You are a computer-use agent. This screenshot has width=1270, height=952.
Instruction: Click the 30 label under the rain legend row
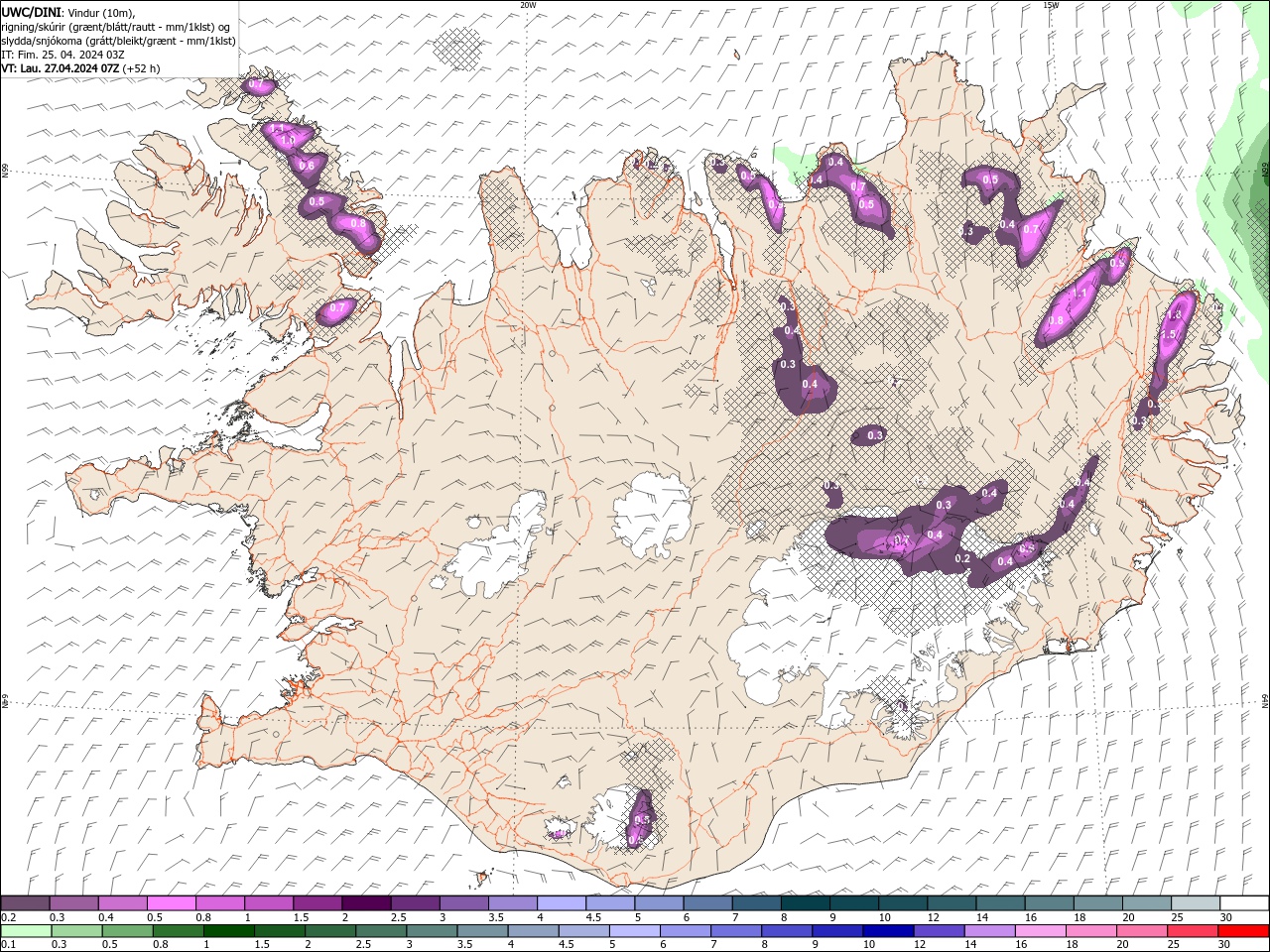[1223, 945]
